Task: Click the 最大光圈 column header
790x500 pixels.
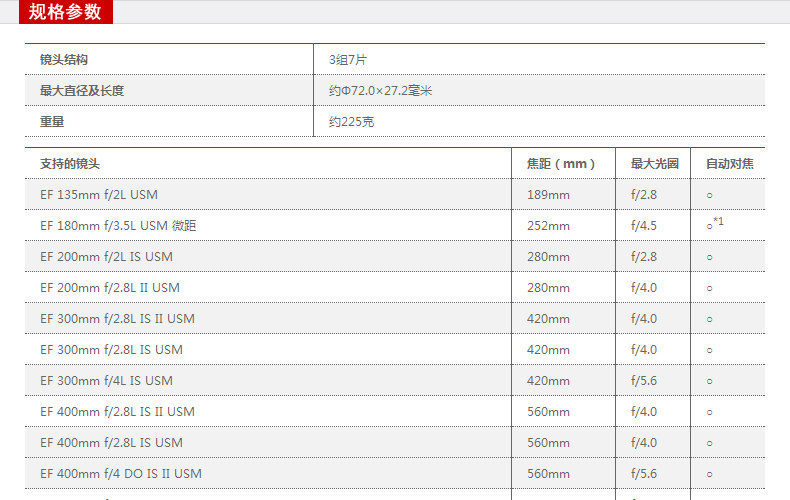Action: click(x=654, y=163)
